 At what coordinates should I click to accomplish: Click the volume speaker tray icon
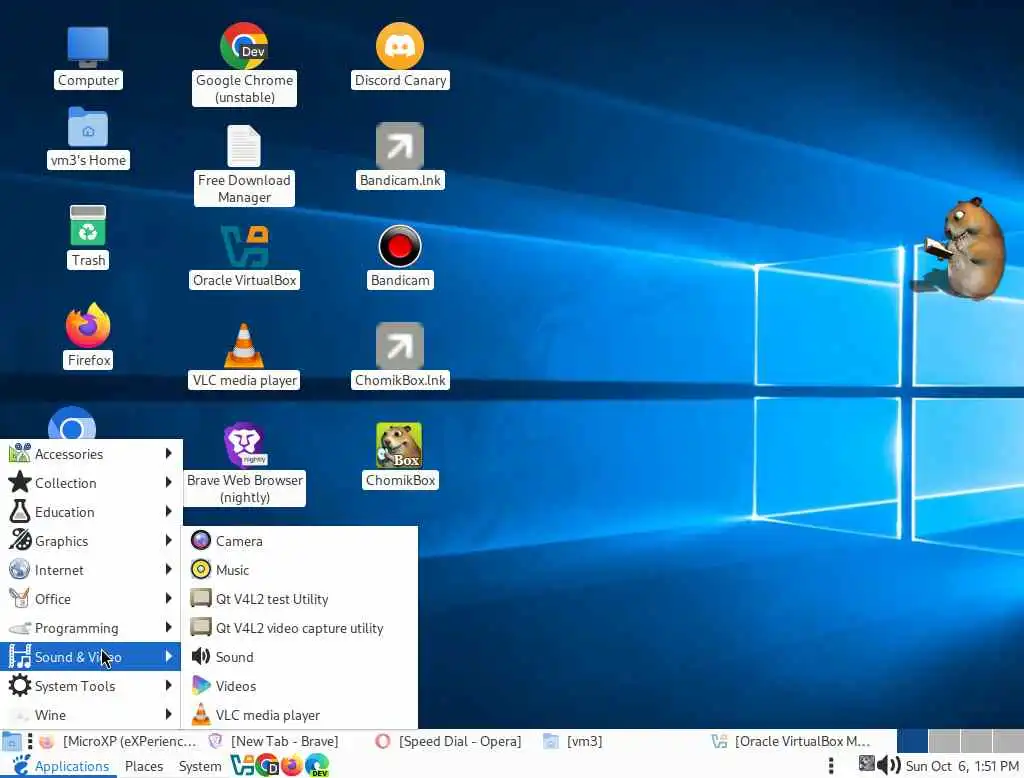[889, 765]
